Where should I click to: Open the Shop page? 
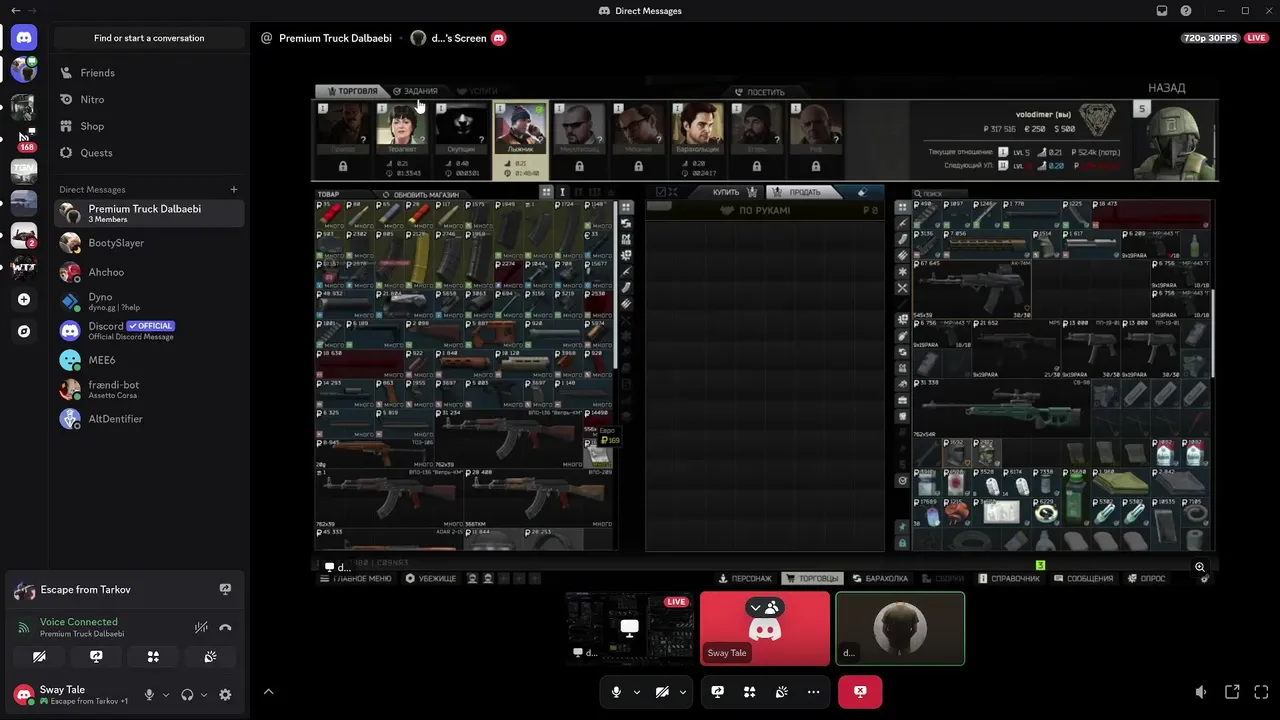click(x=149, y=126)
